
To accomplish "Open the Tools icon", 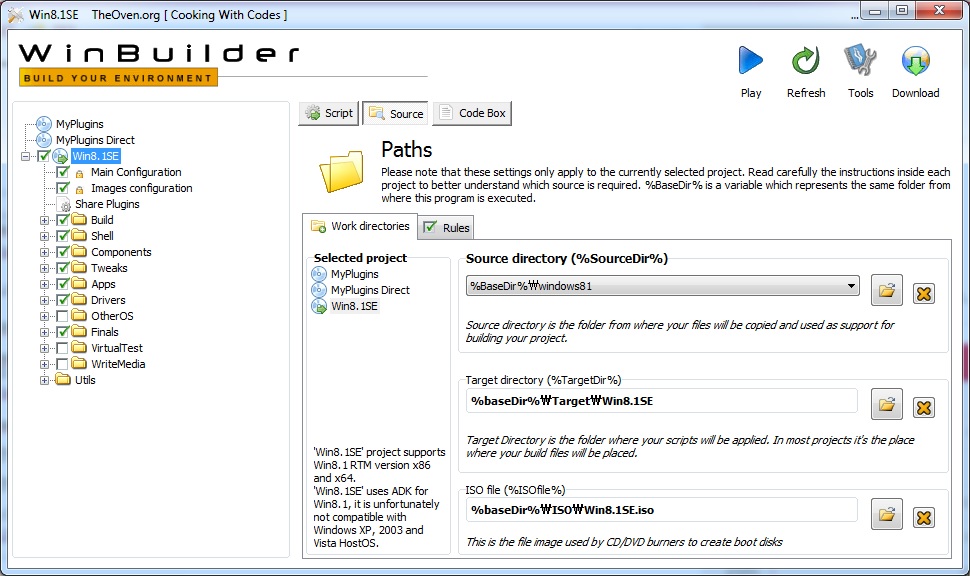I will [x=860, y=61].
